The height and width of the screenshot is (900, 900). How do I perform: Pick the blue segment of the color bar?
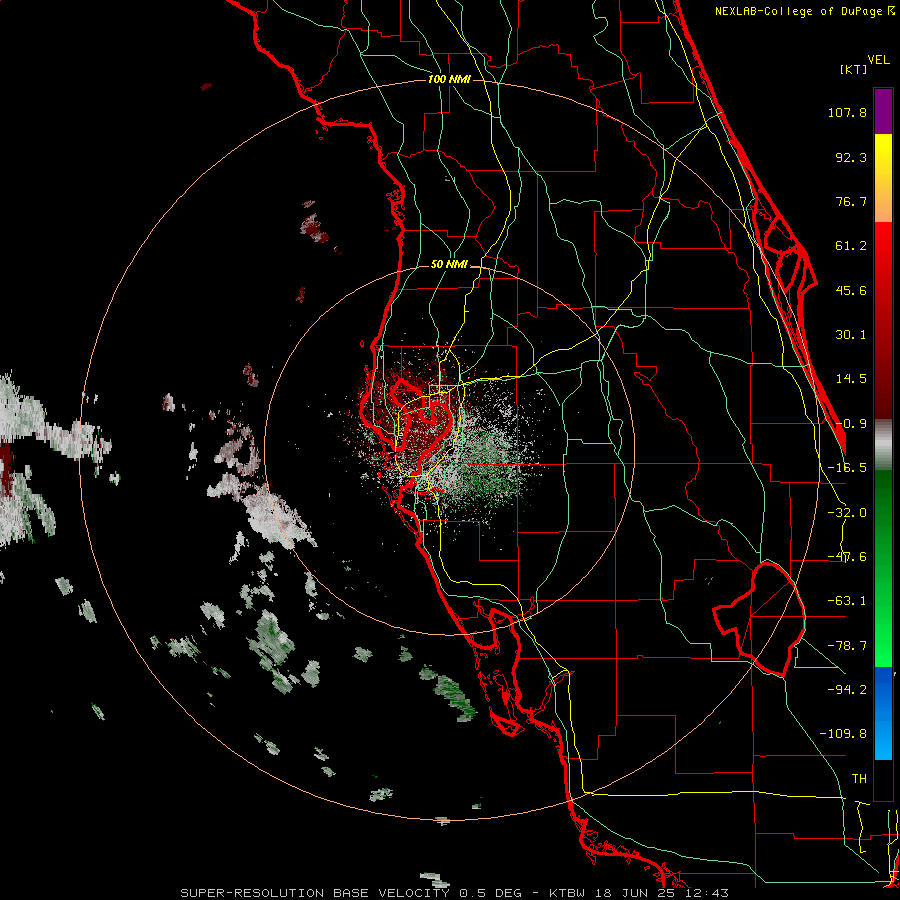pyautogui.click(x=883, y=712)
